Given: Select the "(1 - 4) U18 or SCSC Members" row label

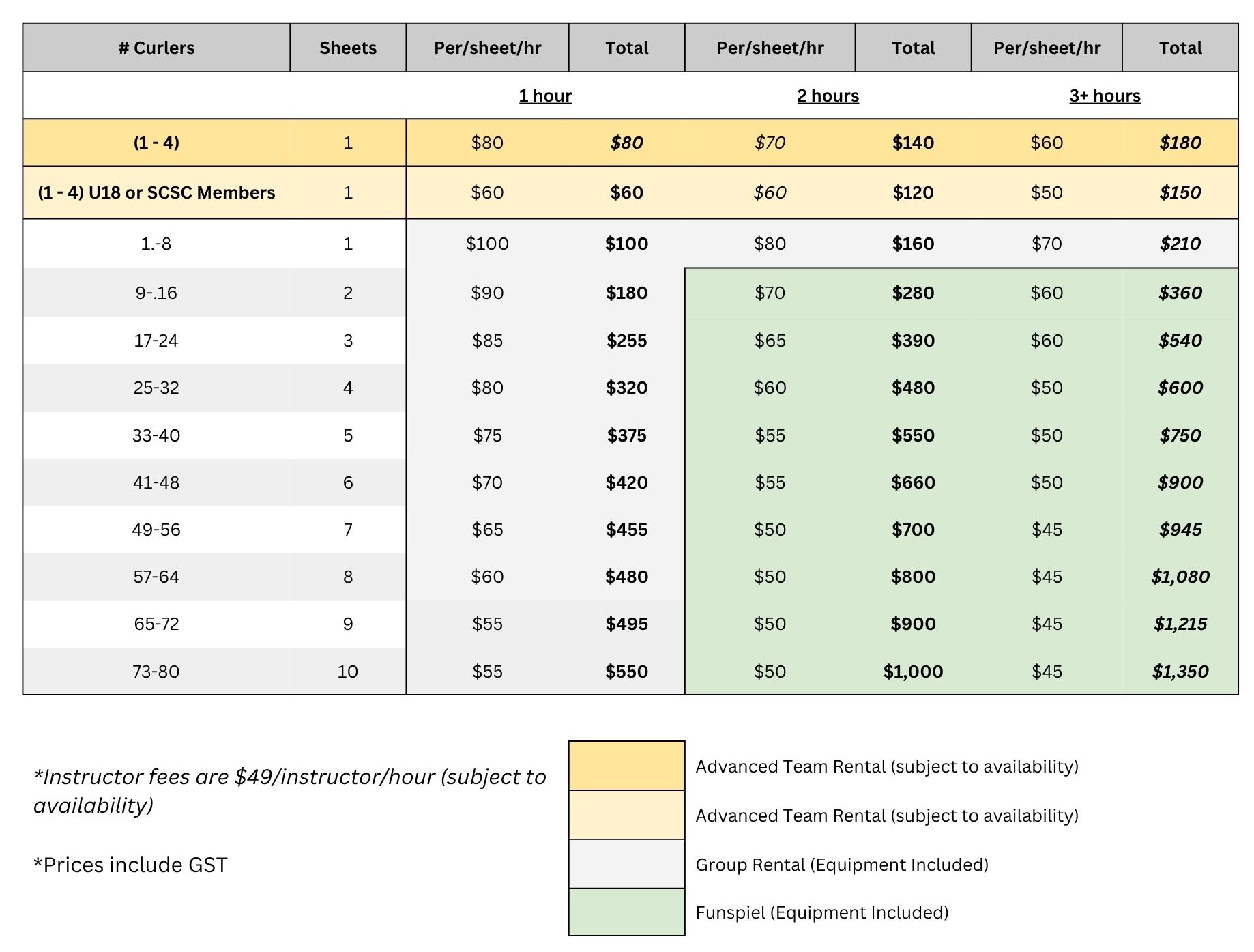Looking at the screenshot, I should click(x=156, y=192).
